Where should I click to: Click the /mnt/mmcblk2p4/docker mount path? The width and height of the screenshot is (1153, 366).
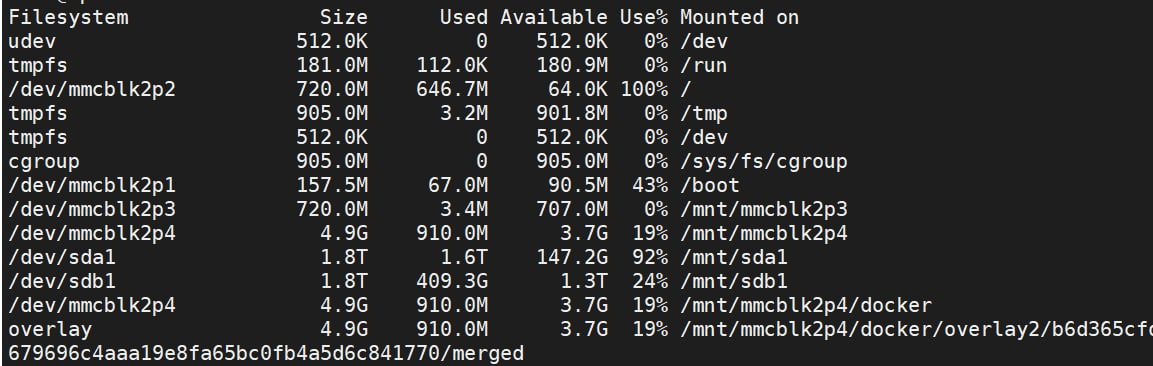point(806,305)
